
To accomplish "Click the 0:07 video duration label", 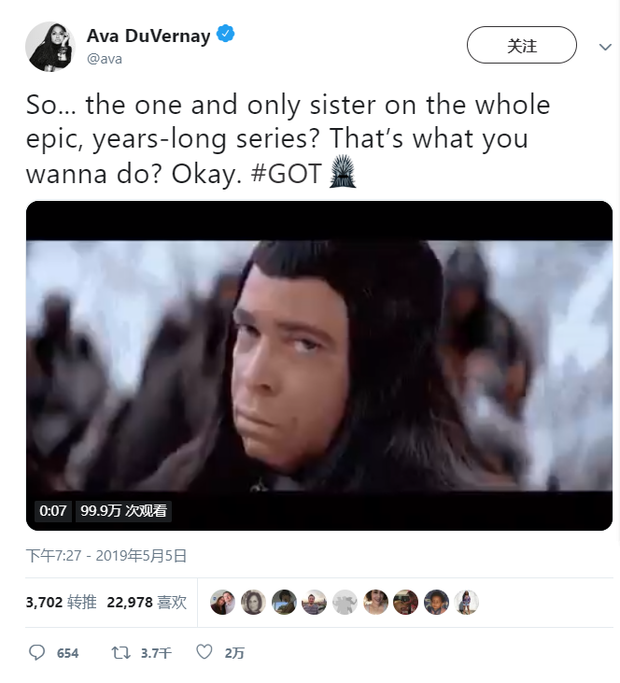I will pyautogui.click(x=53, y=511).
